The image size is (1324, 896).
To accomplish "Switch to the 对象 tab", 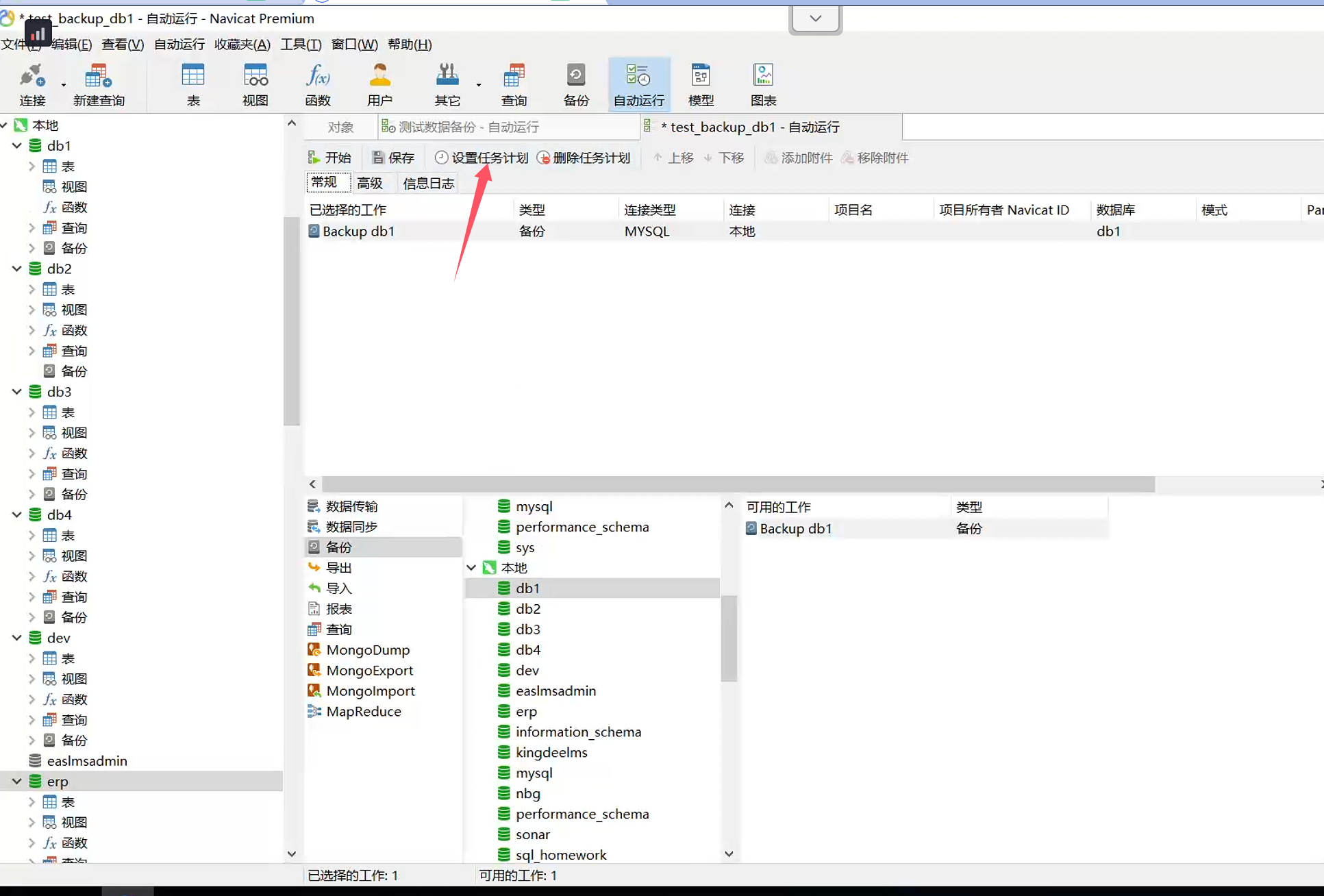I will [x=340, y=127].
